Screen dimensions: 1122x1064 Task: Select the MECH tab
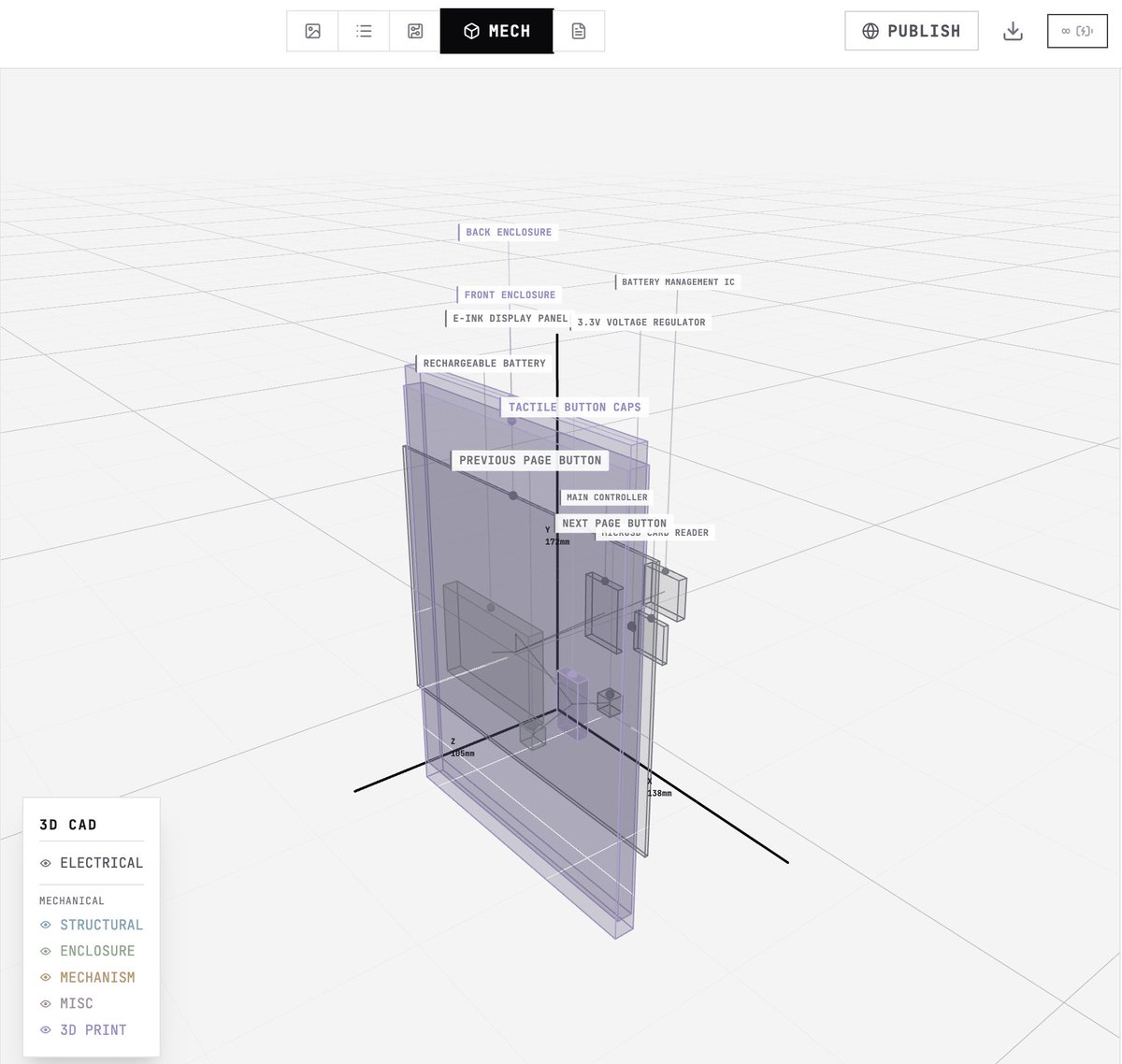tap(496, 31)
